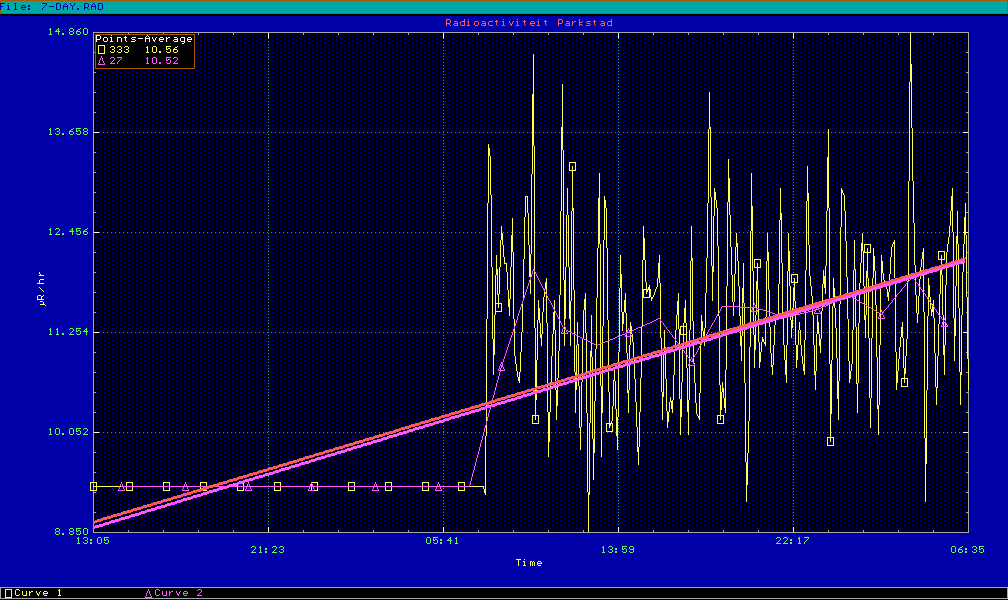The image size is (1008, 600).
Task: Toggle the Curve 1 label in bottom bar
Action: (x=38, y=593)
